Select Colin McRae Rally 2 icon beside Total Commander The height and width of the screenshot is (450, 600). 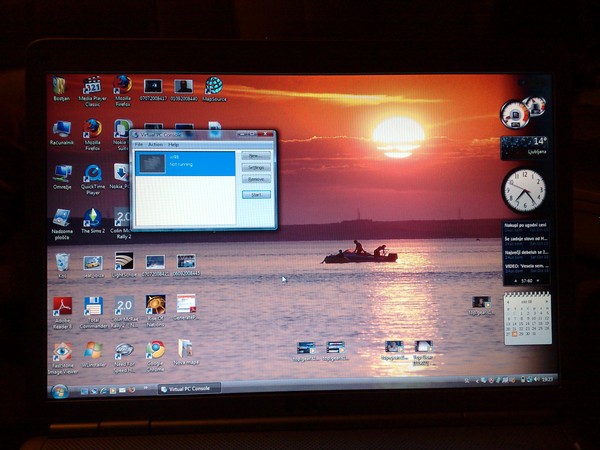pyautogui.click(x=124, y=312)
